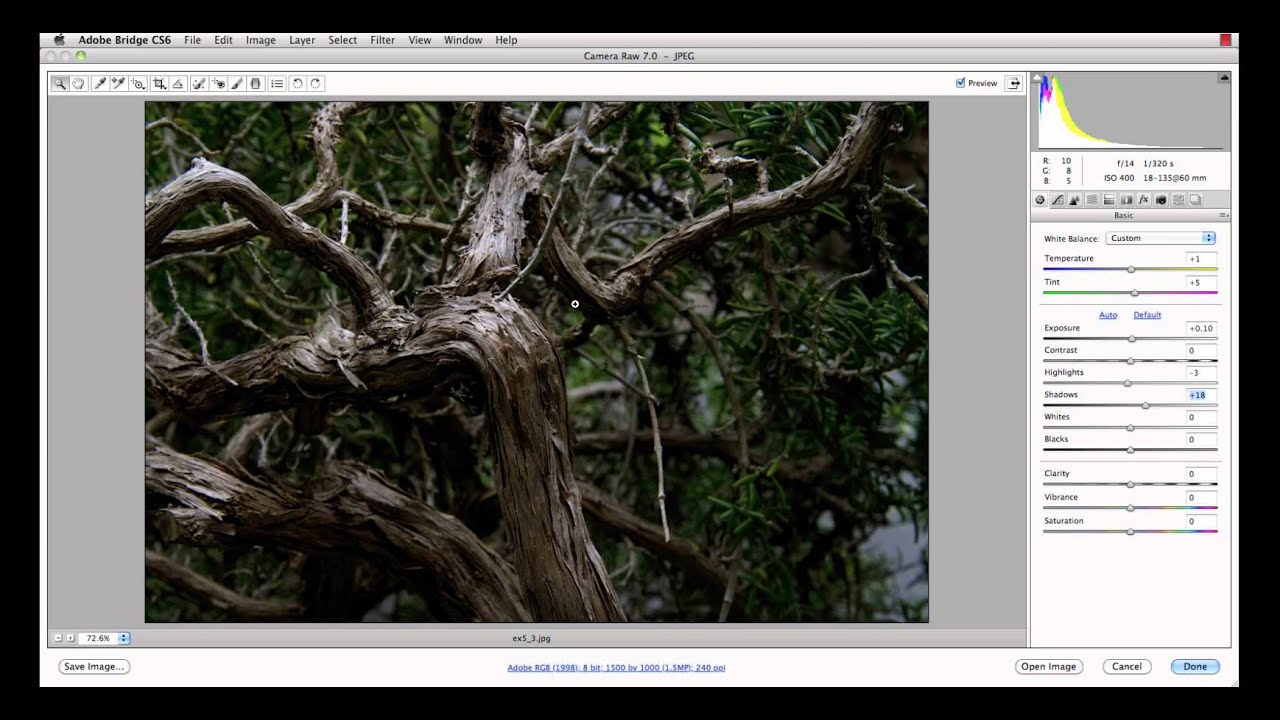The width and height of the screenshot is (1280, 720).
Task: Click the Exposure value field
Action: [x=1201, y=328]
